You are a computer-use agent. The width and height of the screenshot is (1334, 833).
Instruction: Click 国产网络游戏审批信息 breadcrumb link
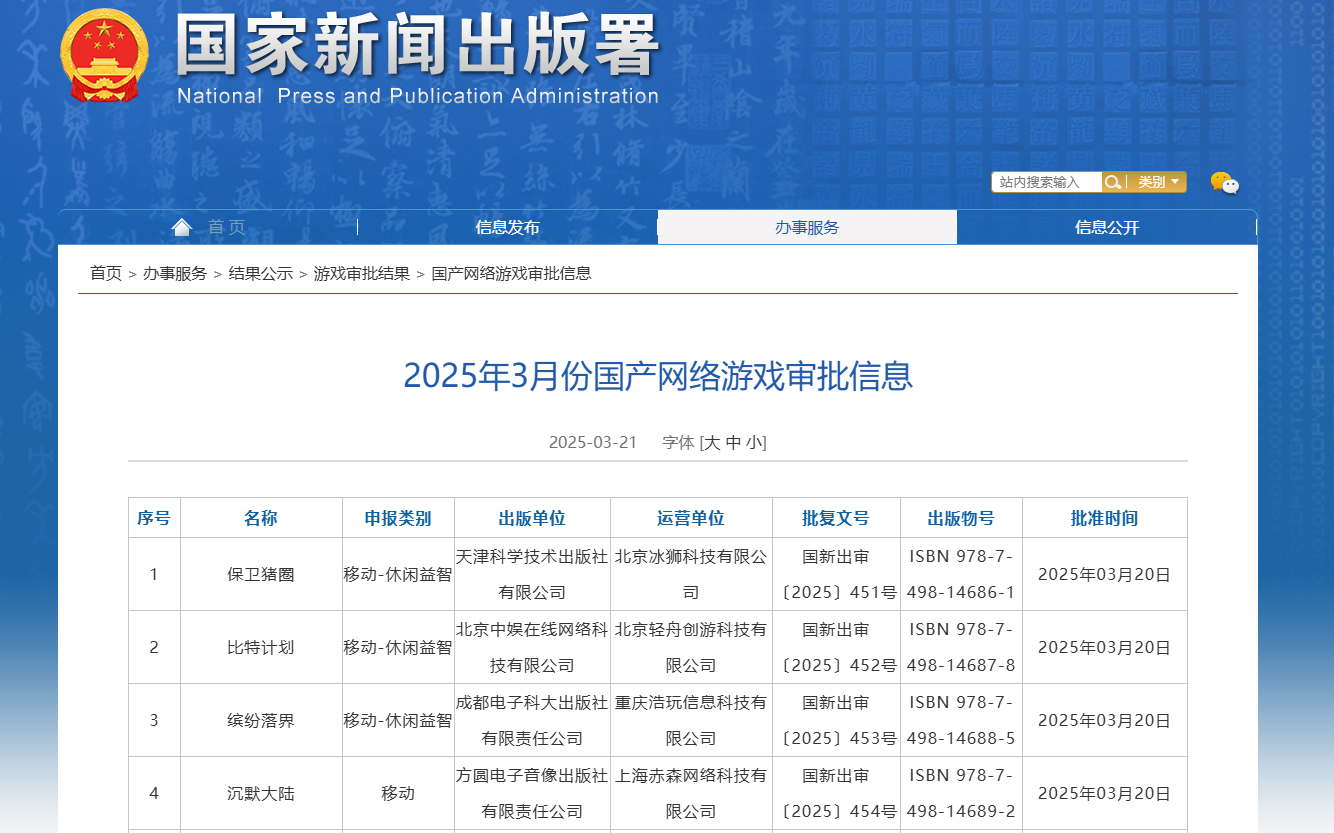[x=511, y=273]
